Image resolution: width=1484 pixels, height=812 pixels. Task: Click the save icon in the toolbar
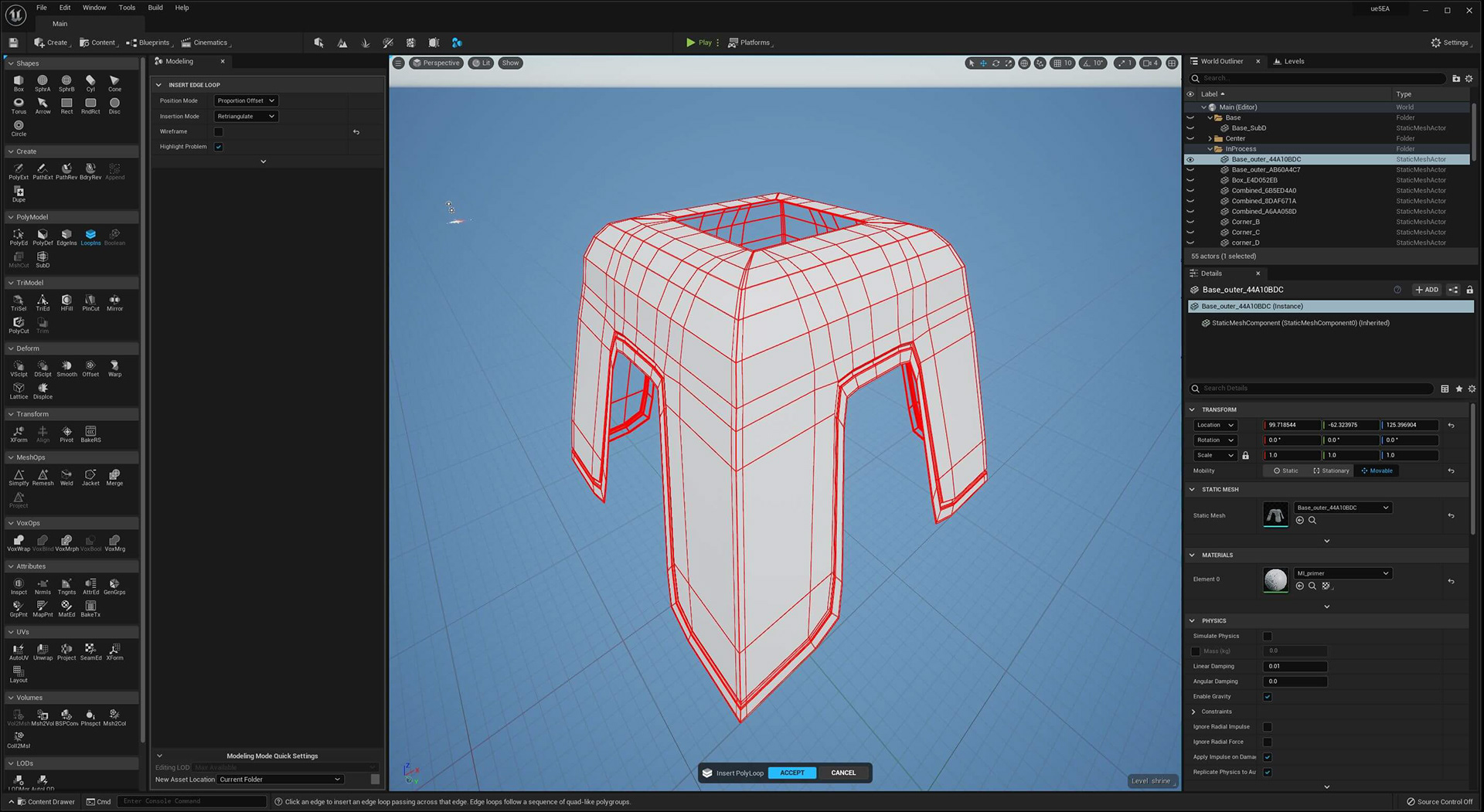(x=13, y=42)
